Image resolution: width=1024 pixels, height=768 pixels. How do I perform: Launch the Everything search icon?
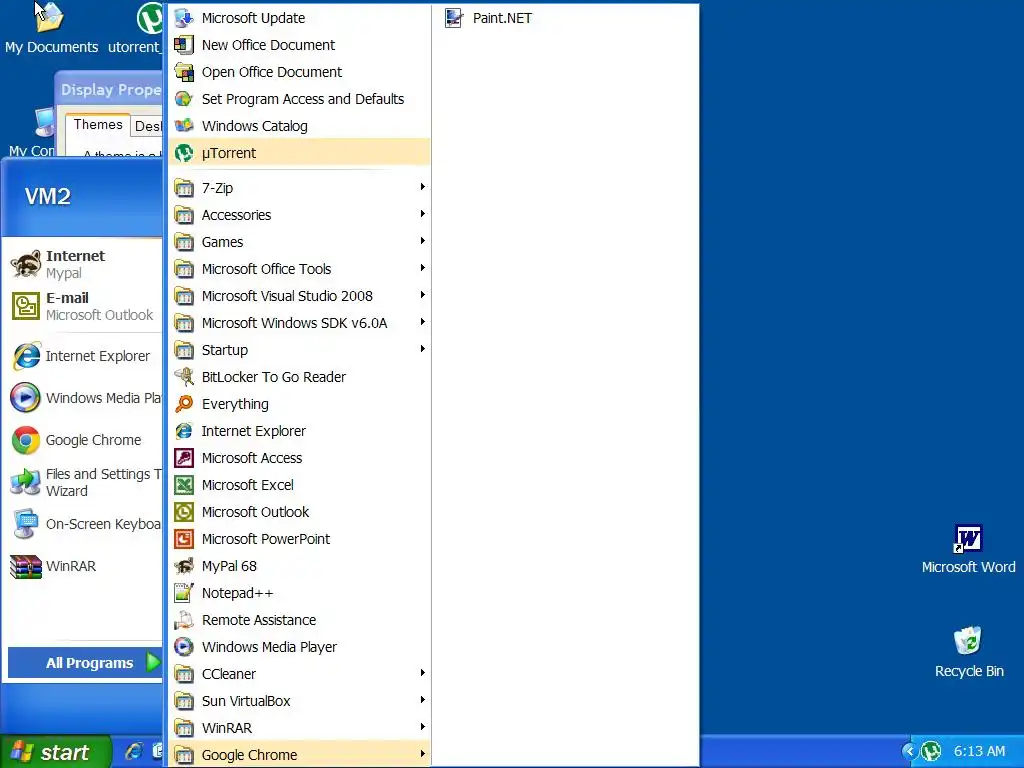coord(184,404)
